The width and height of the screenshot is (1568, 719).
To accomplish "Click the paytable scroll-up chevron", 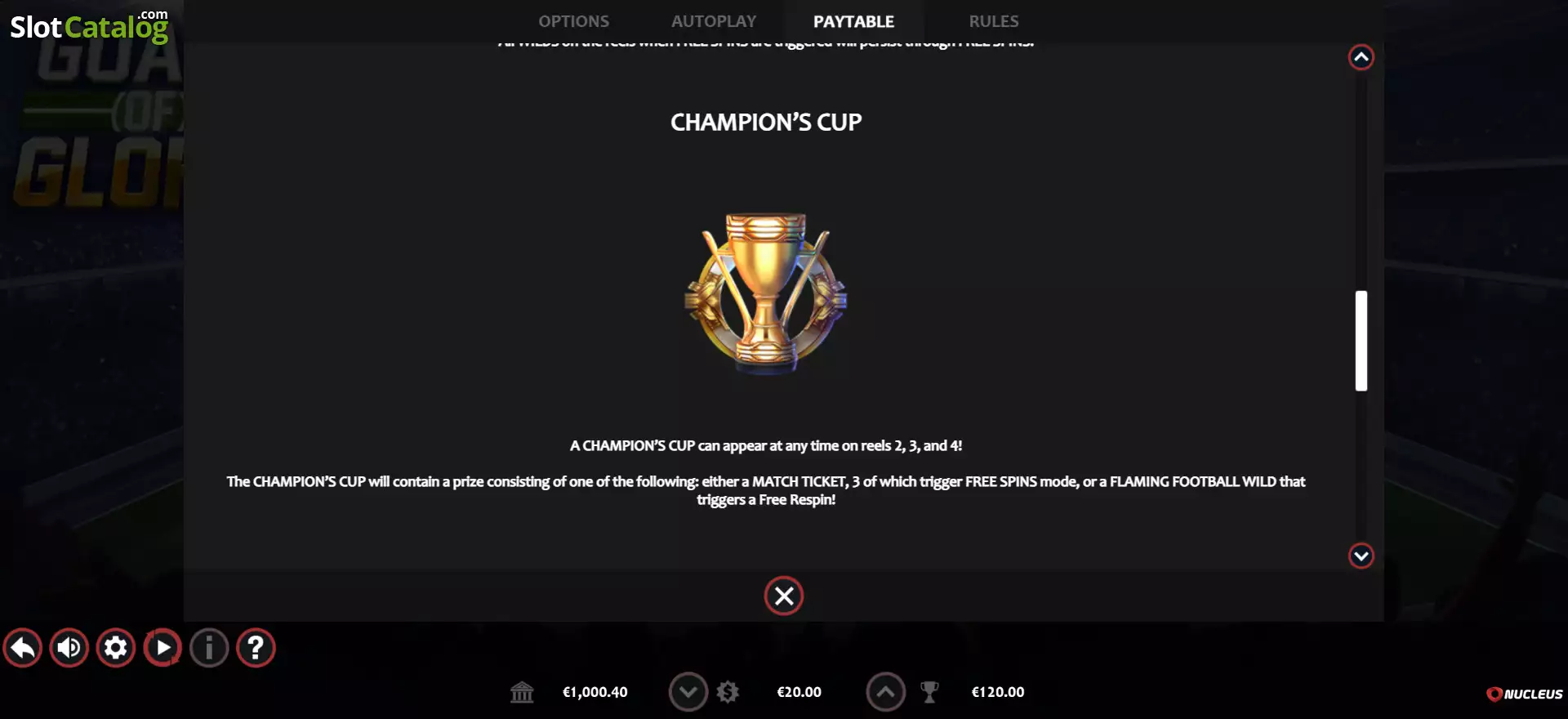I will coord(1361,57).
